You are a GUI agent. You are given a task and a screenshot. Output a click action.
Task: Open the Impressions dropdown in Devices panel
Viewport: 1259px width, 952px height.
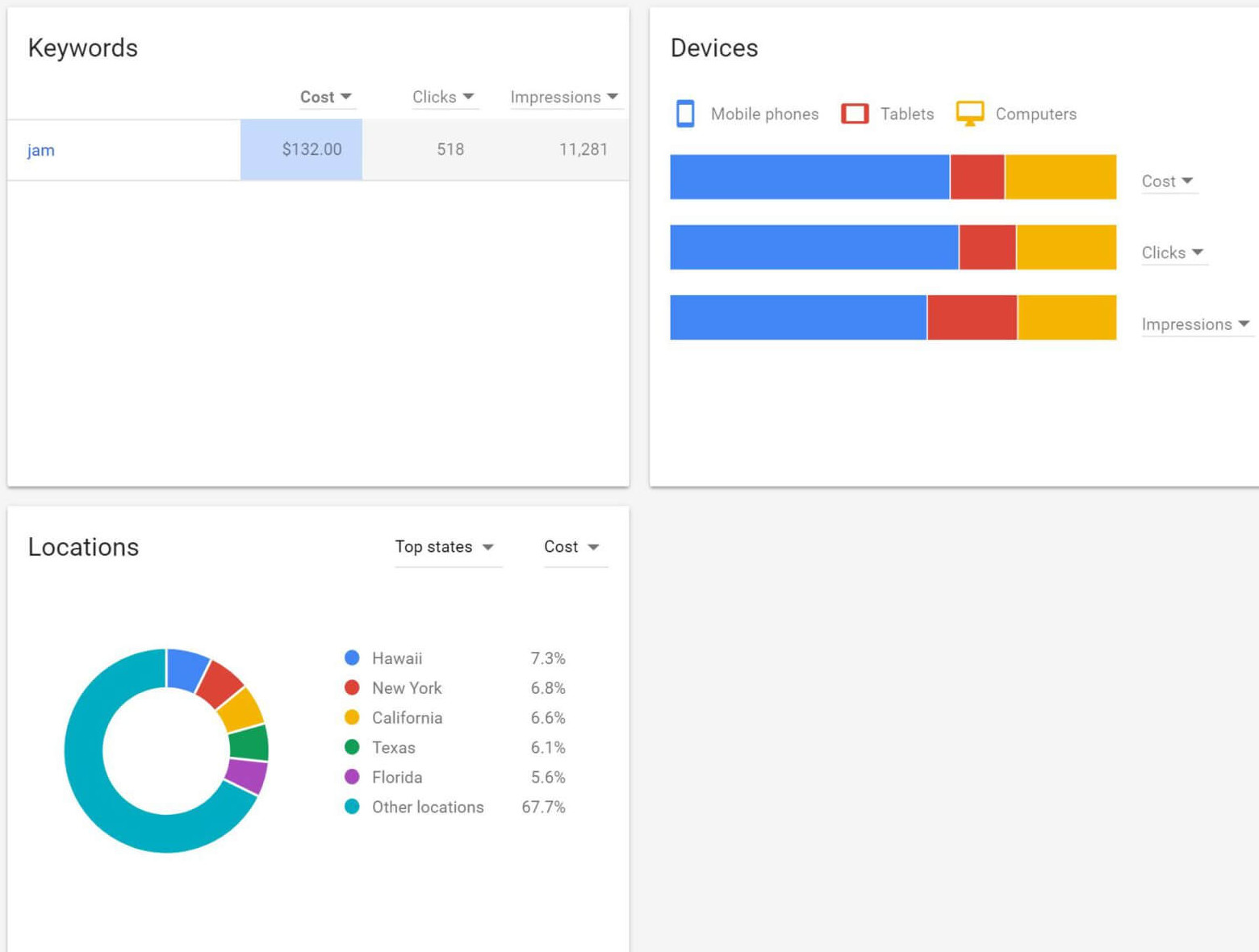pyautogui.click(x=1196, y=324)
